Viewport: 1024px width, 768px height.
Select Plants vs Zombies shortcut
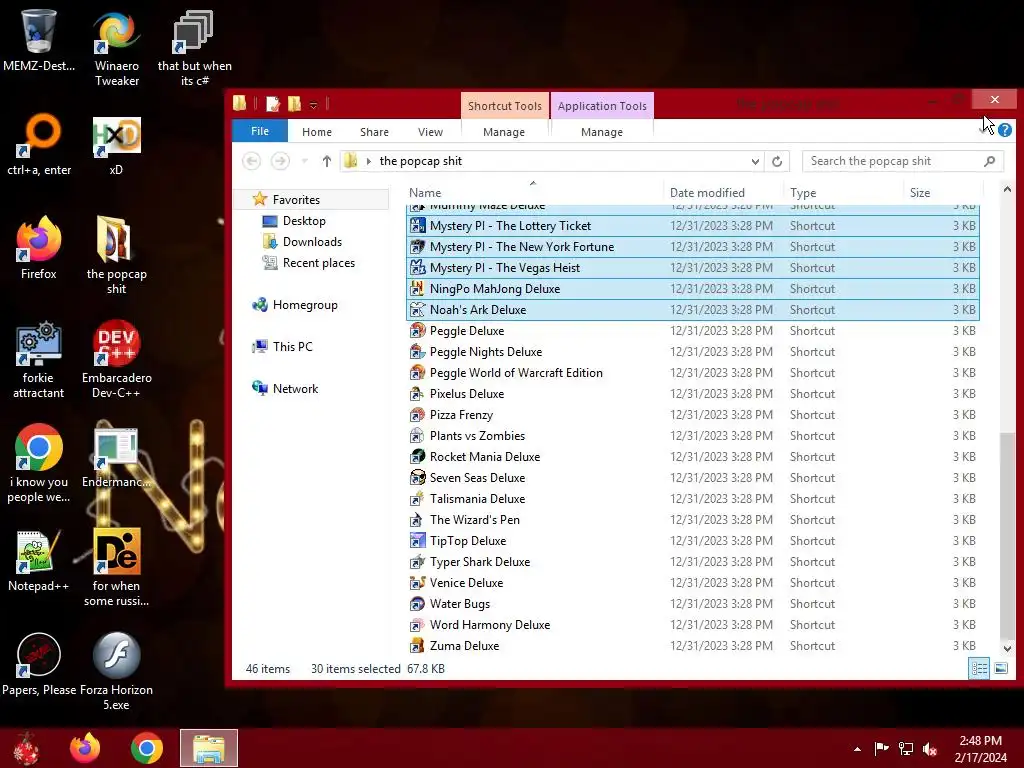point(692,436)
